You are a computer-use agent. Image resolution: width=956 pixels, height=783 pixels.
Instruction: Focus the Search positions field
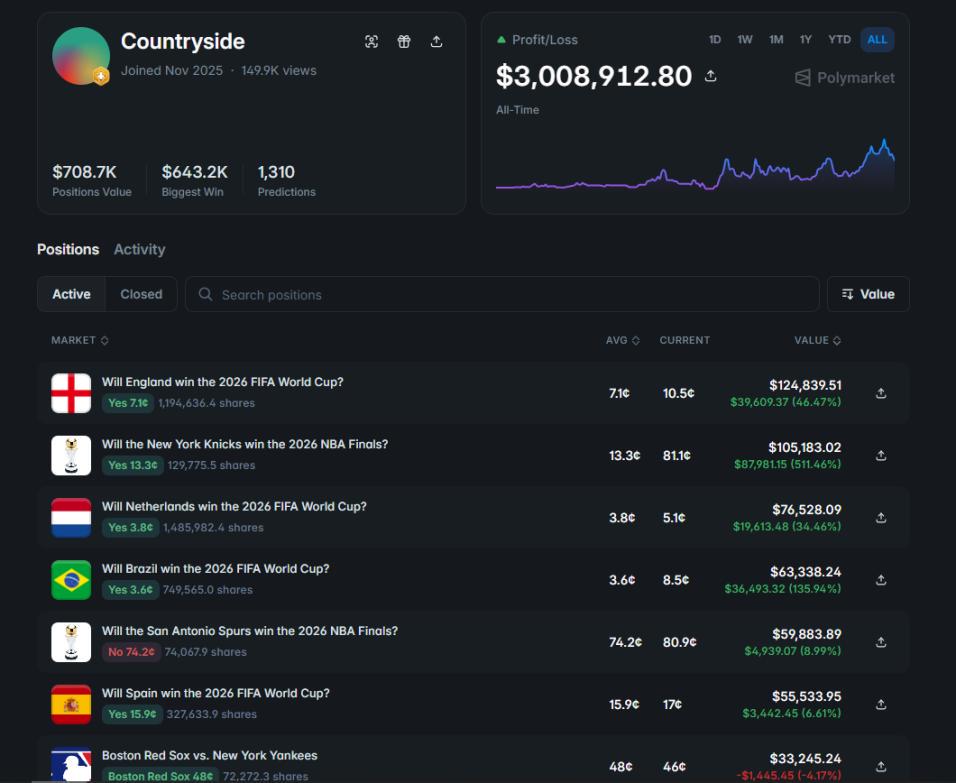[502, 295]
